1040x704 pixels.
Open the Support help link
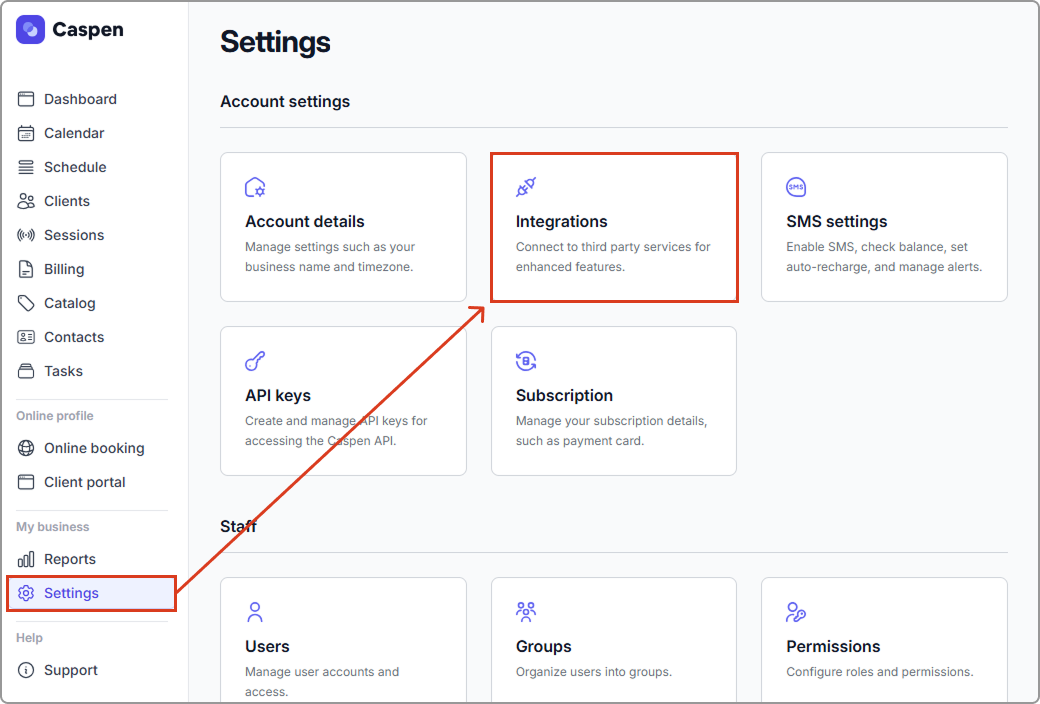pyautogui.click(x=71, y=670)
